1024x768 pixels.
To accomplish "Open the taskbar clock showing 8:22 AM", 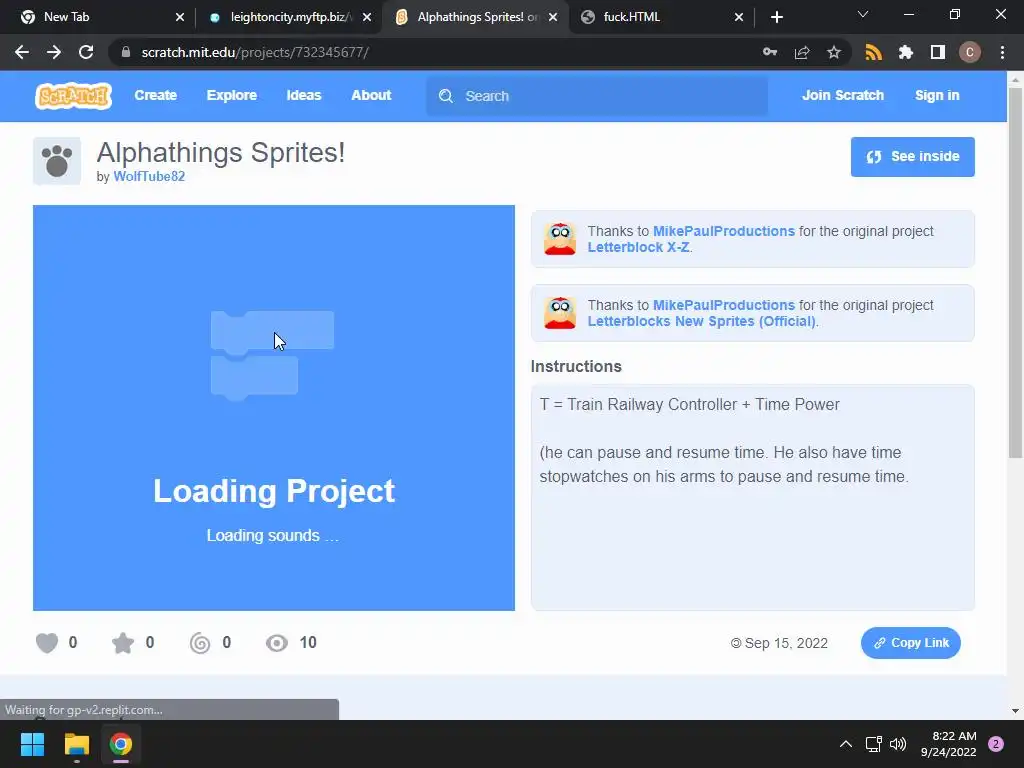I will pyautogui.click(x=949, y=744).
